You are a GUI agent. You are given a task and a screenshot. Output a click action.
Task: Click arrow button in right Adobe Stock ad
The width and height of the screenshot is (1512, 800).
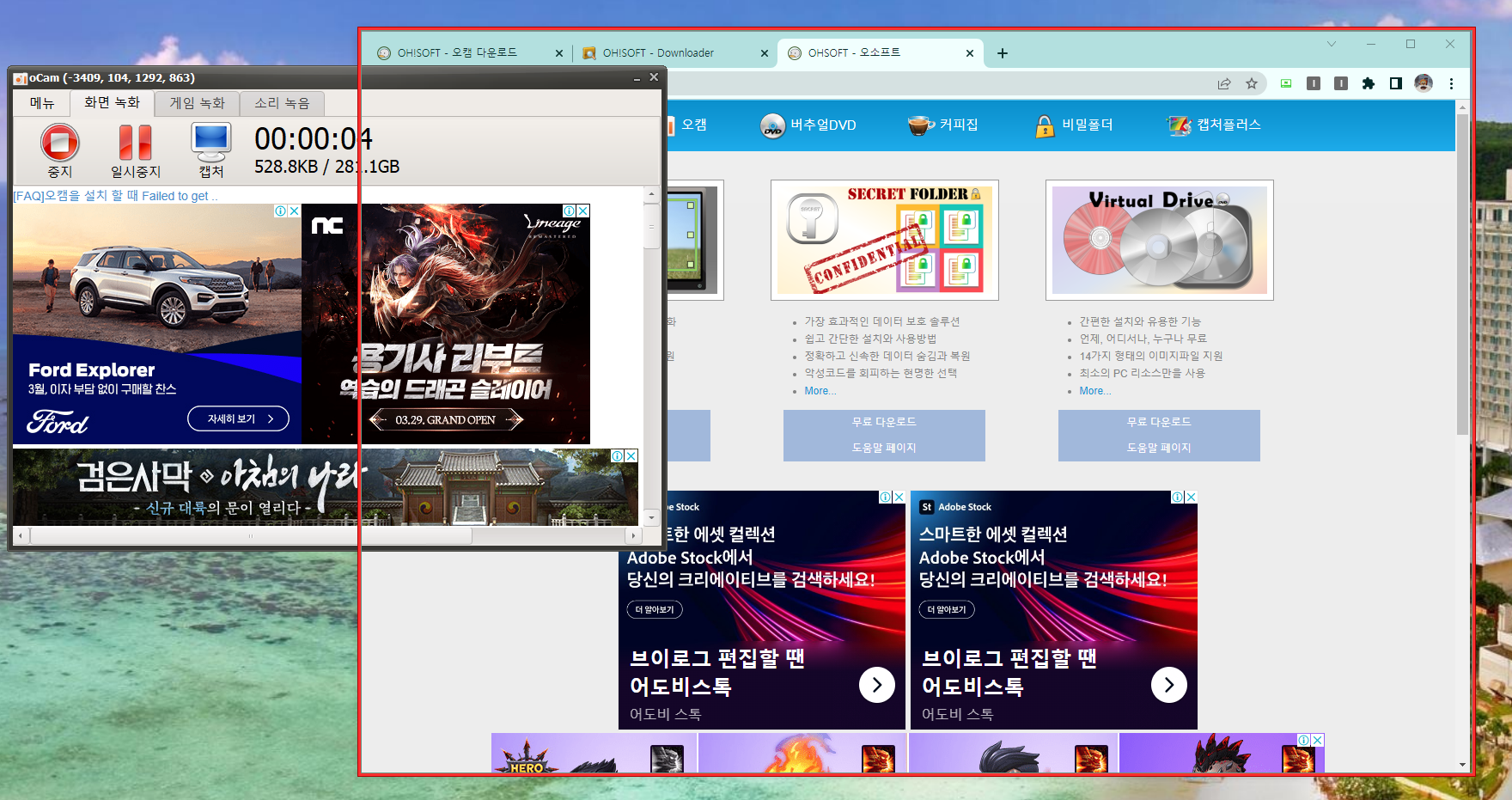pos(1169,685)
